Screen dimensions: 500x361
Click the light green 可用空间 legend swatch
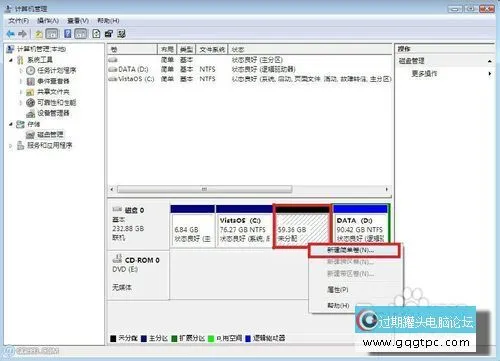211,339
